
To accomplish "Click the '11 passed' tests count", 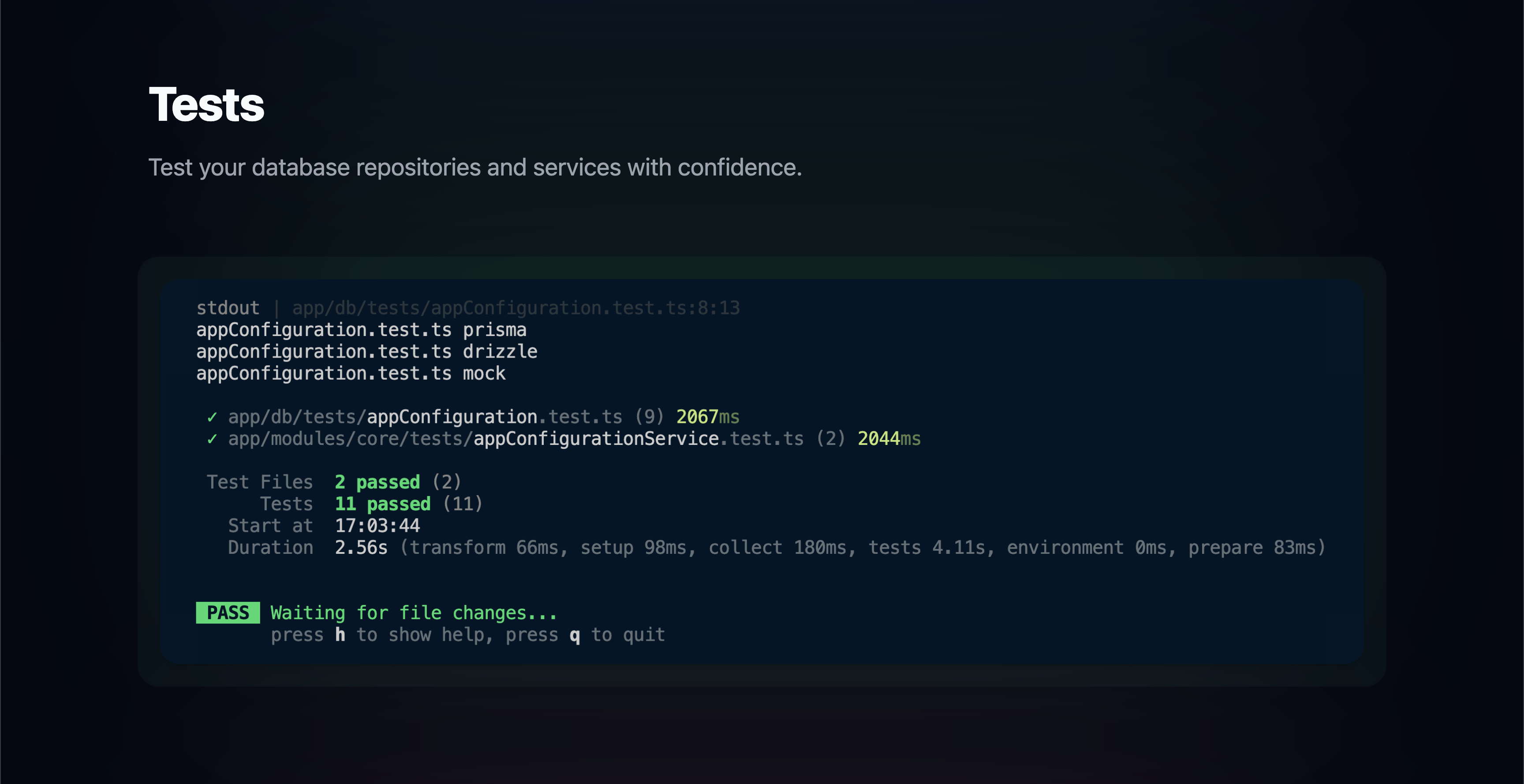I will [383, 504].
